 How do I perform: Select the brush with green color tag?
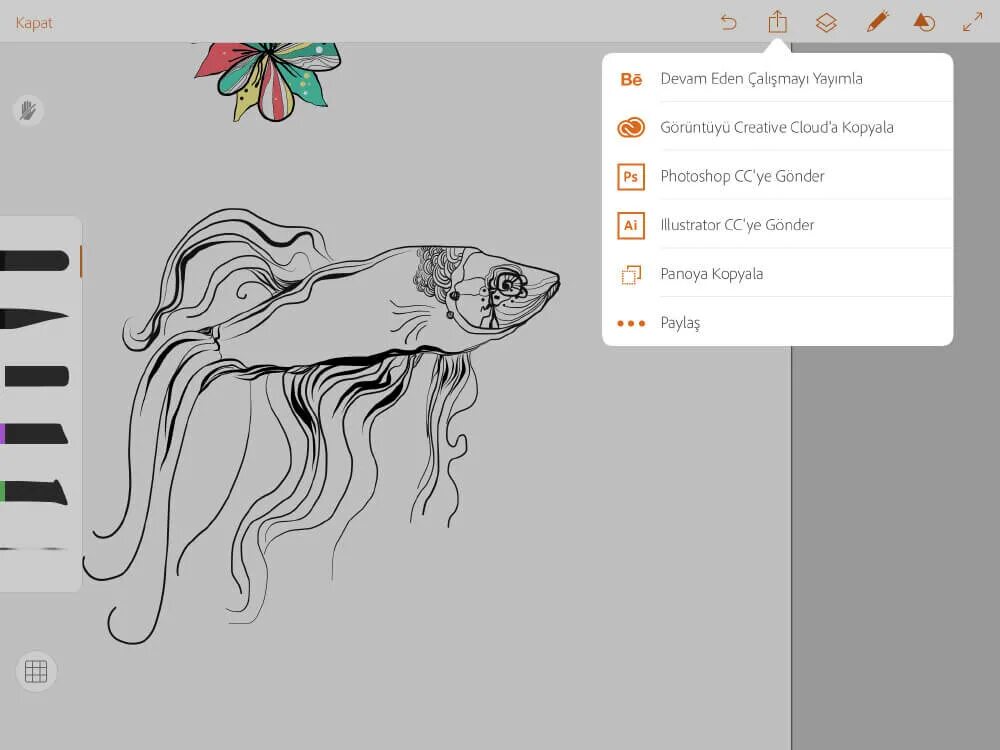[x=33, y=492]
